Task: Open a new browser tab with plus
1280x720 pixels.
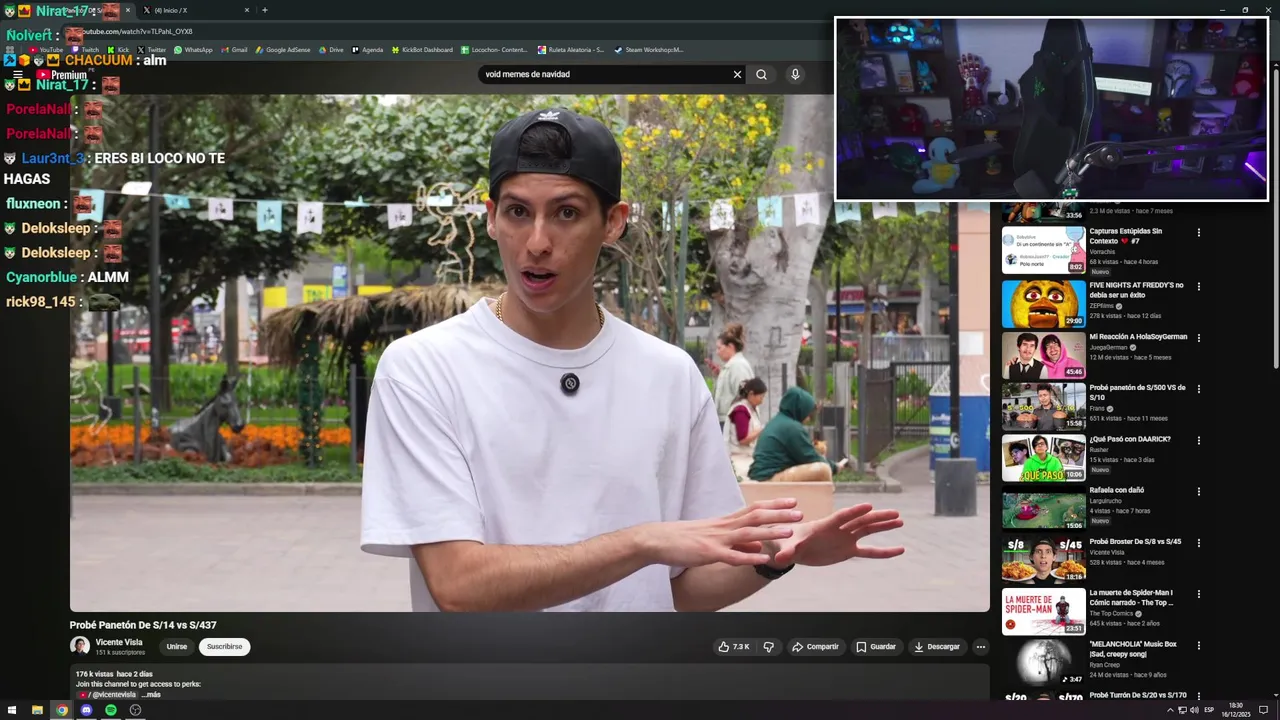Action: click(264, 10)
